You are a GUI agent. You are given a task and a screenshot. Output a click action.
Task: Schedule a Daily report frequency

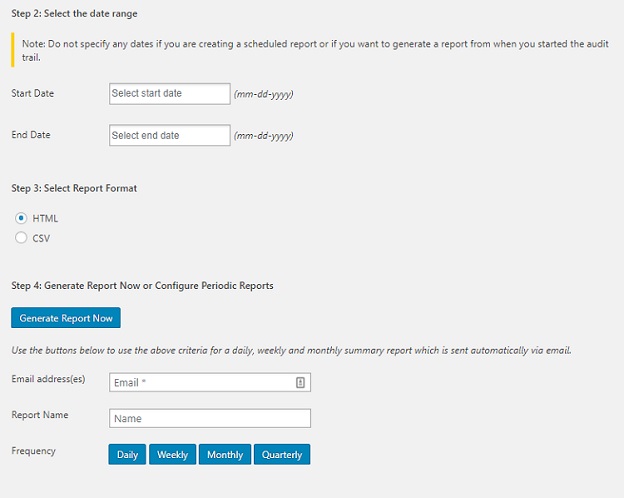[127, 455]
